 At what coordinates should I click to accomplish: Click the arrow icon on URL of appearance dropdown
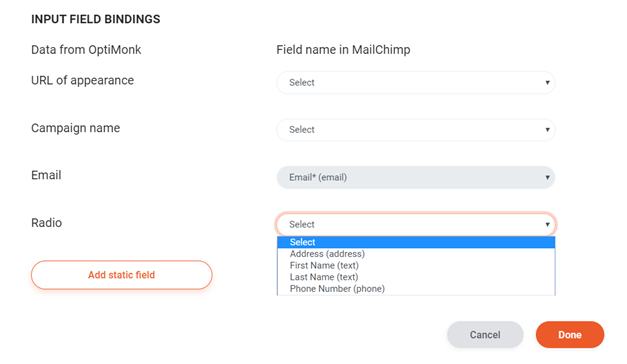(547, 82)
